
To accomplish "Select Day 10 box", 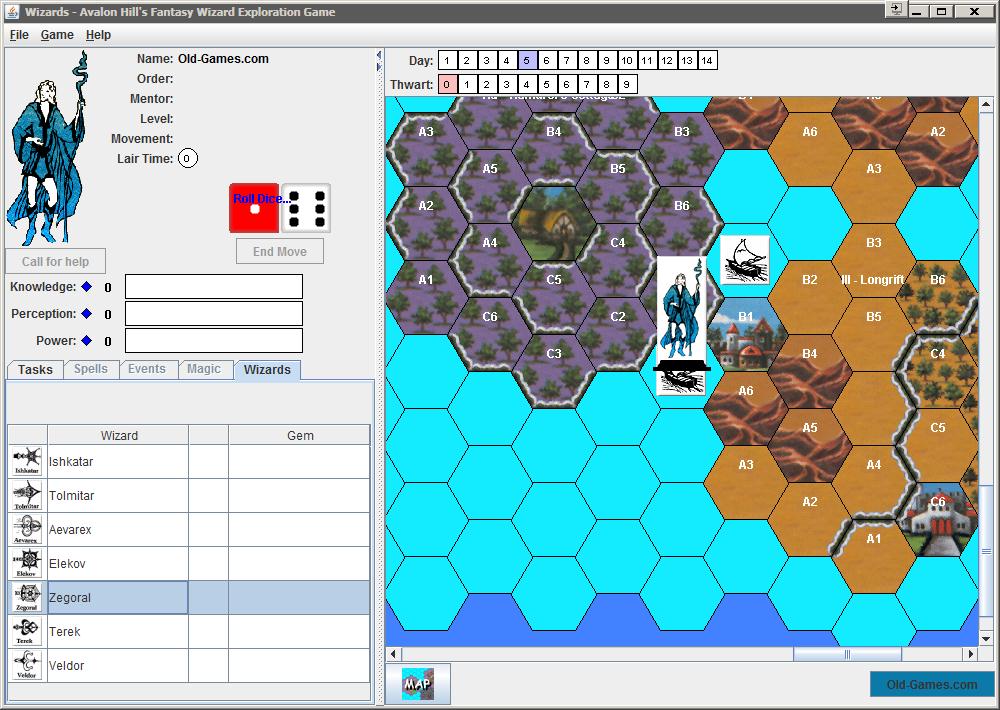I will [x=626, y=61].
